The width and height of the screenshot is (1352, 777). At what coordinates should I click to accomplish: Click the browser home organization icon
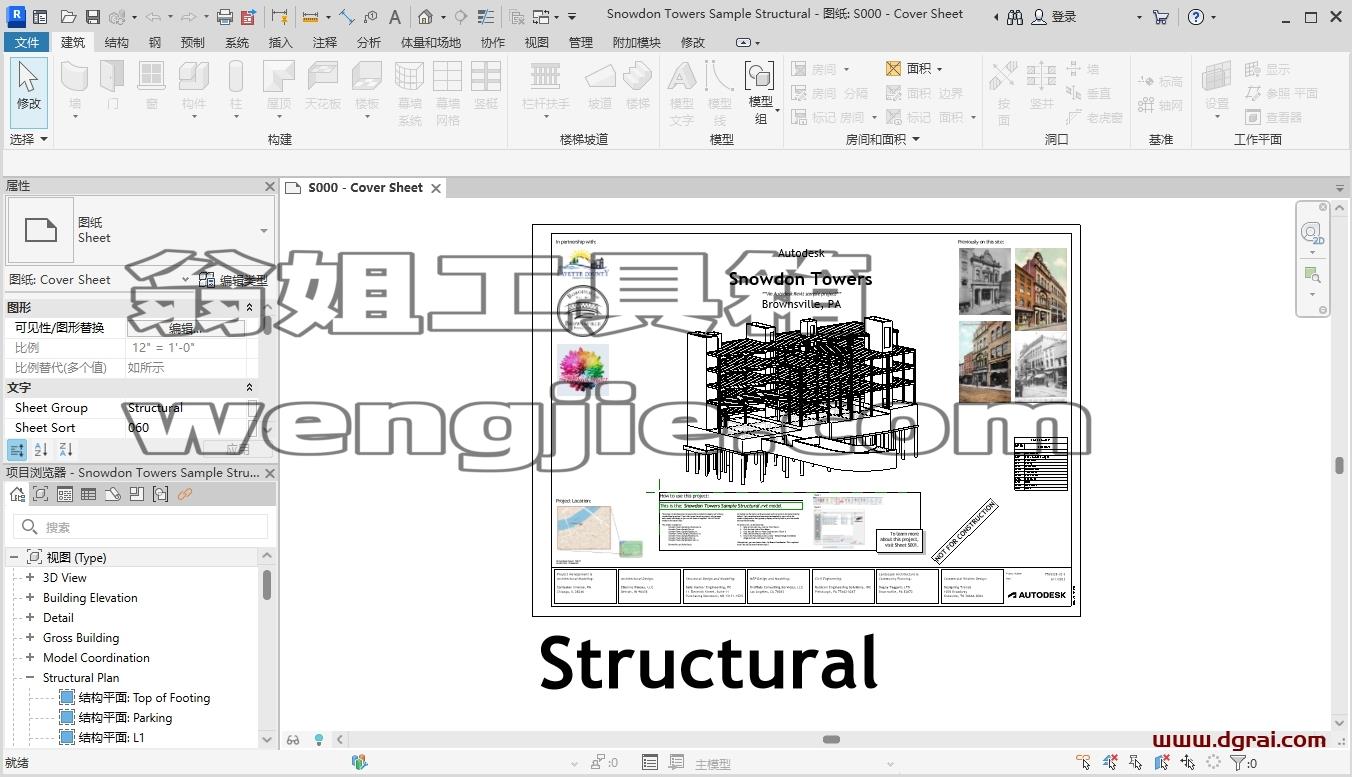click(17, 494)
